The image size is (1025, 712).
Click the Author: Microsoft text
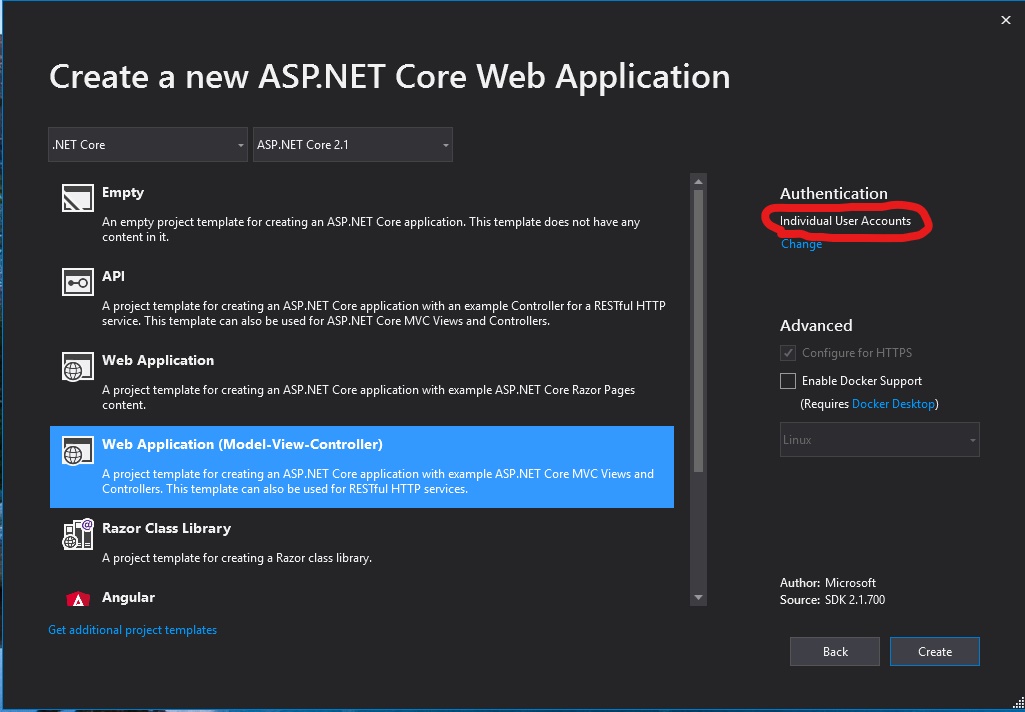pyautogui.click(x=828, y=583)
